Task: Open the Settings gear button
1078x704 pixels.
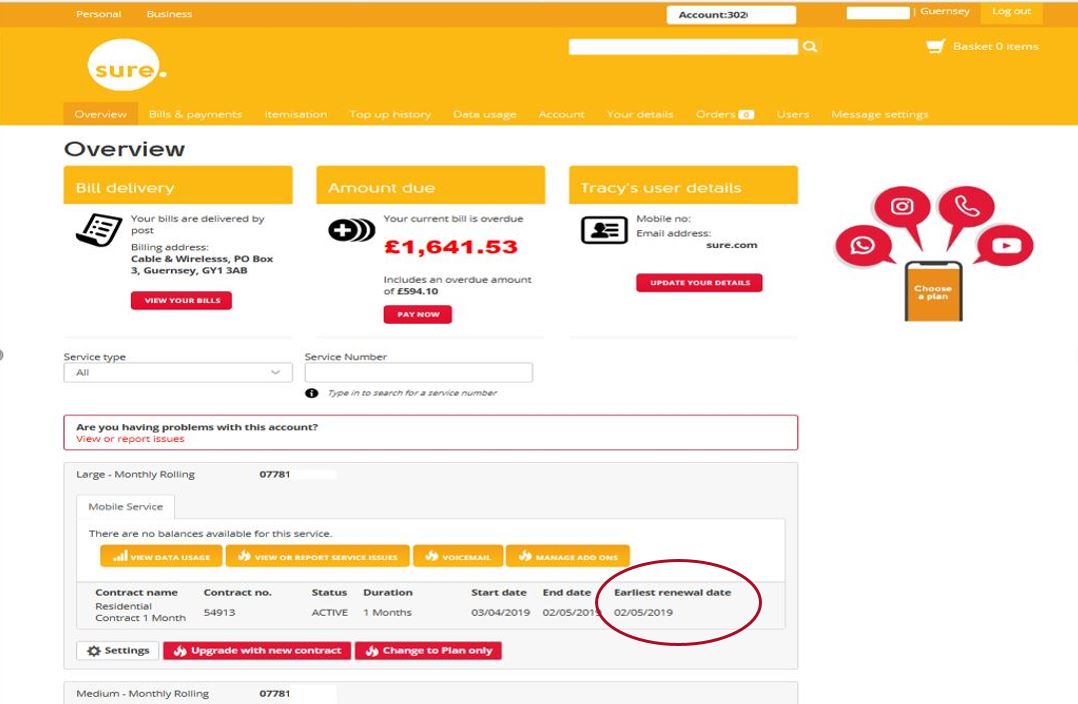Action: (118, 651)
